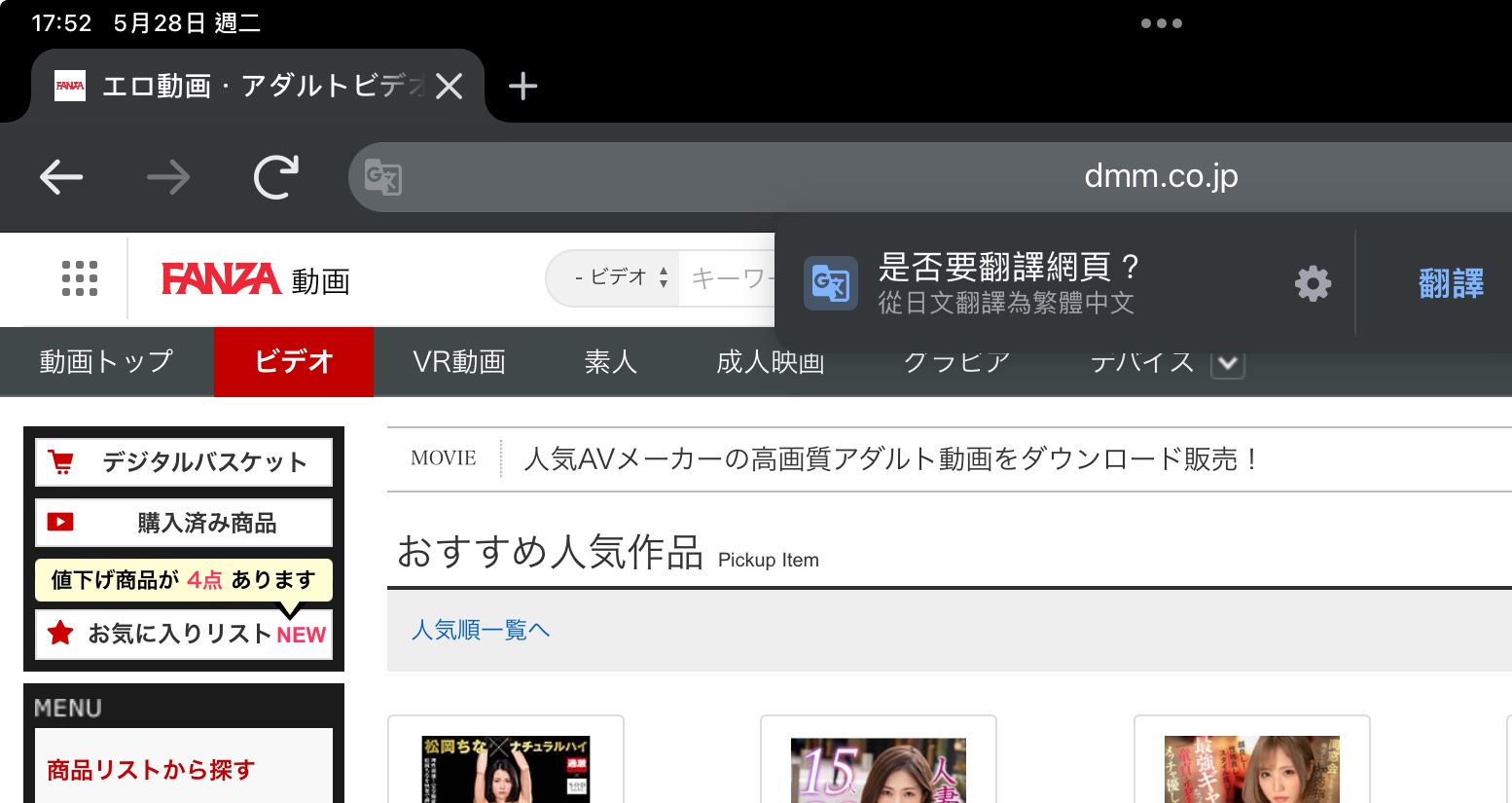Image resolution: width=1512 pixels, height=803 pixels.
Task: Tap the translate icon in address bar
Action: pos(382,177)
